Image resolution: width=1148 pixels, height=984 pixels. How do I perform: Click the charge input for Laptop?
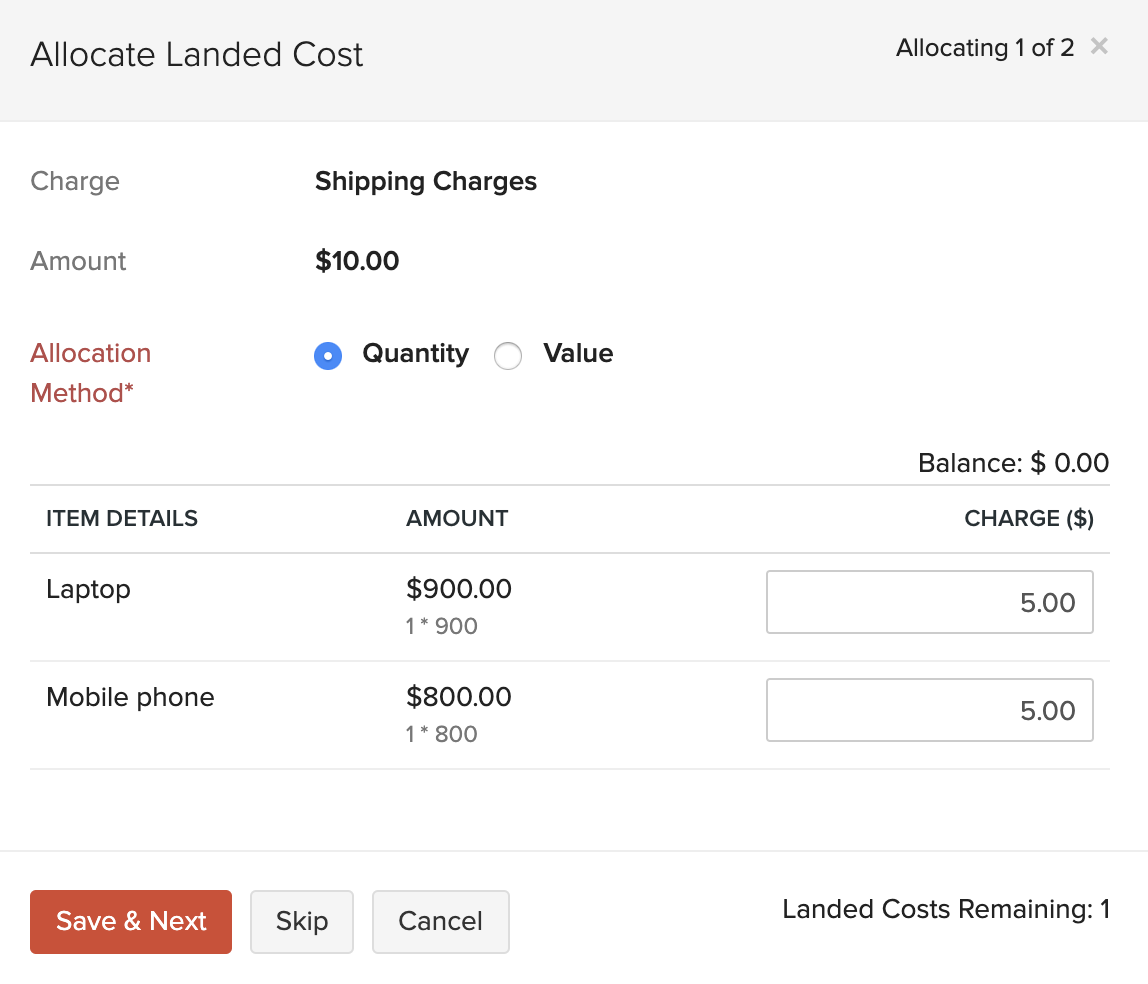pyautogui.click(x=929, y=602)
